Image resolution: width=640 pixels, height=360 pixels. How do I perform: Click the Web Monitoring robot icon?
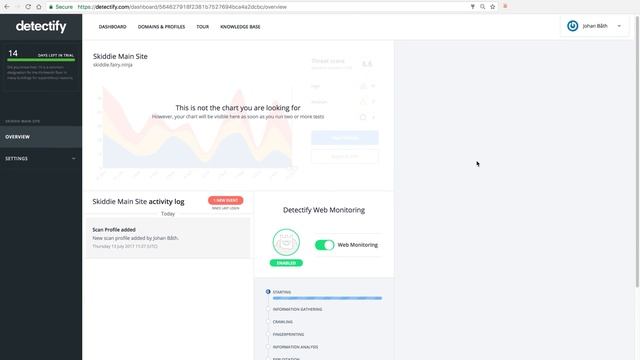click(286, 242)
